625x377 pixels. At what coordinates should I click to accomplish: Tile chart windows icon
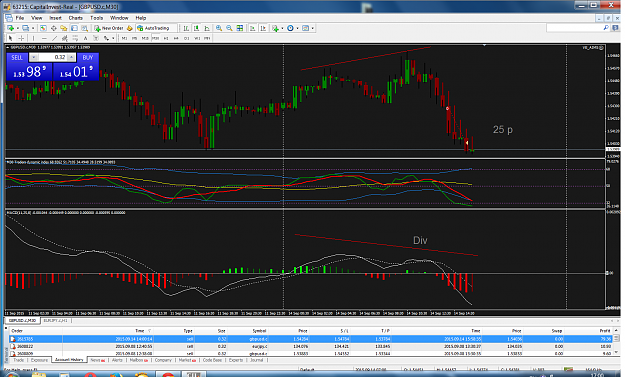click(240, 28)
